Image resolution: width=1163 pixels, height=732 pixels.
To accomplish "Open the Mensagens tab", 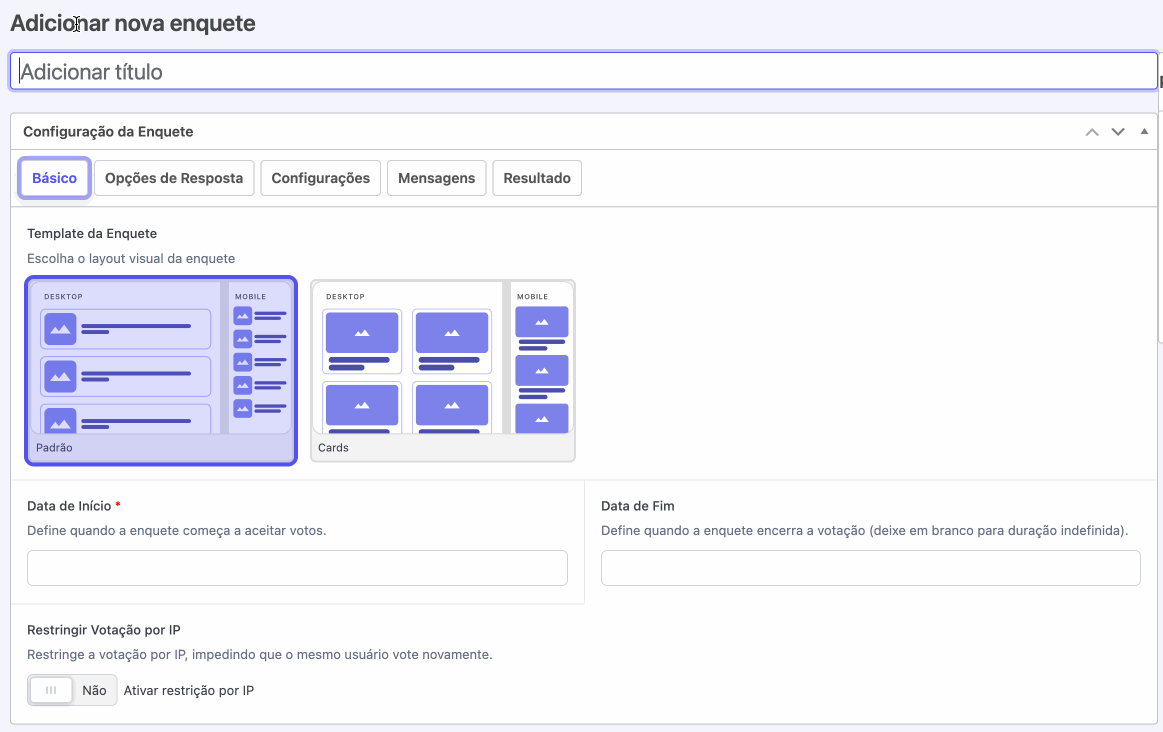I will click(x=436, y=178).
